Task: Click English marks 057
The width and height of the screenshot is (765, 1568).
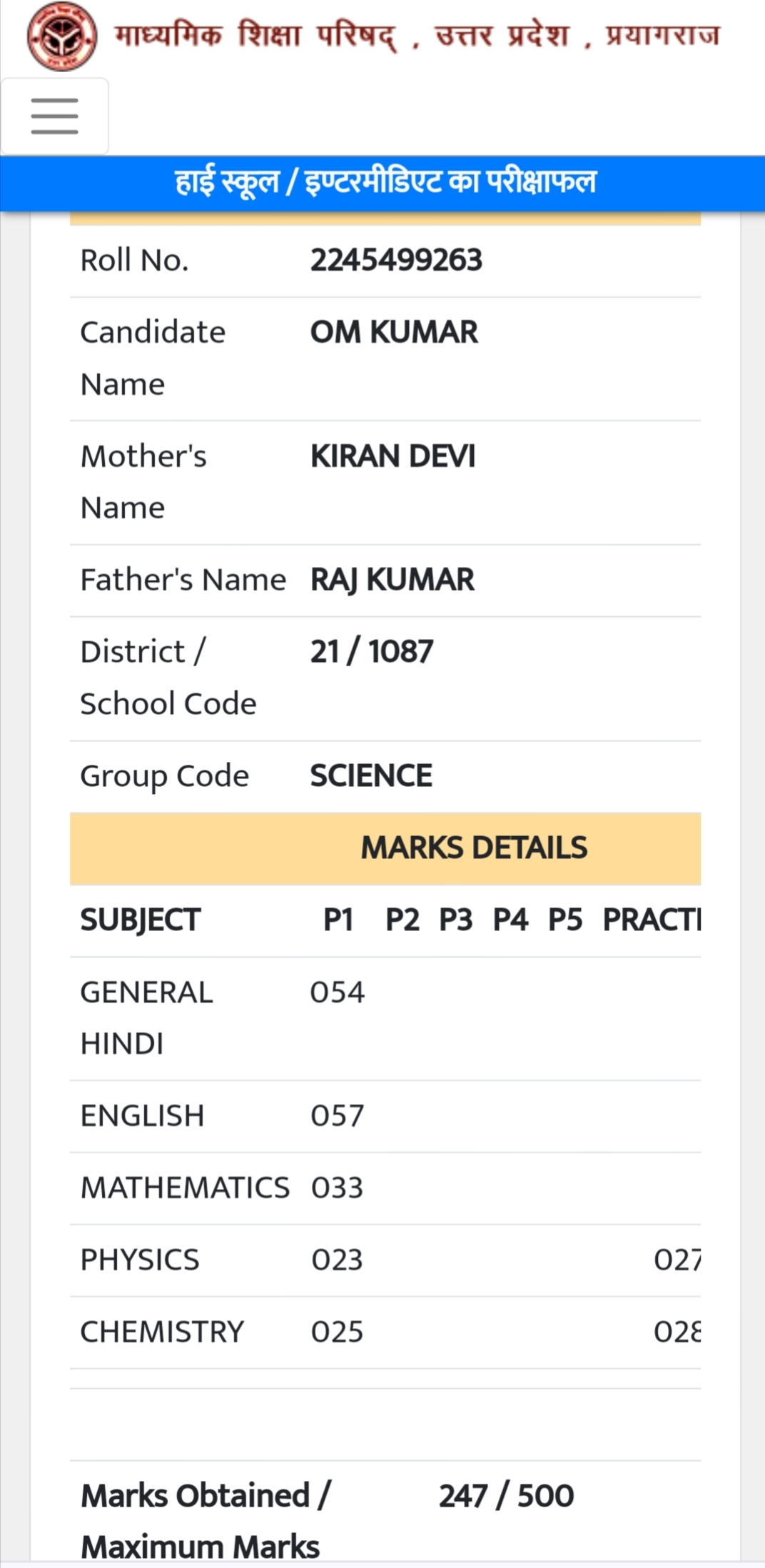Action: [338, 1116]
